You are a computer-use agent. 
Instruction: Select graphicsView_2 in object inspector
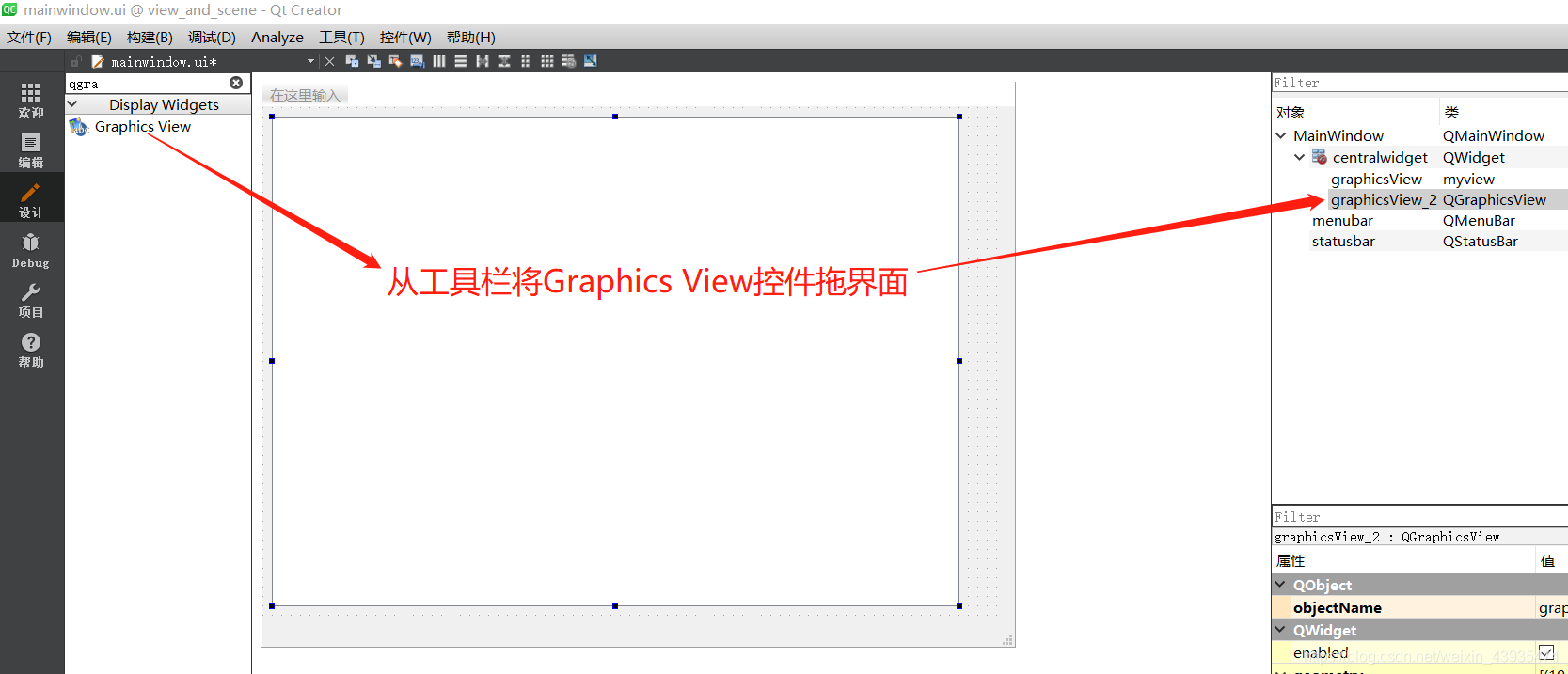coord(1384,199)
